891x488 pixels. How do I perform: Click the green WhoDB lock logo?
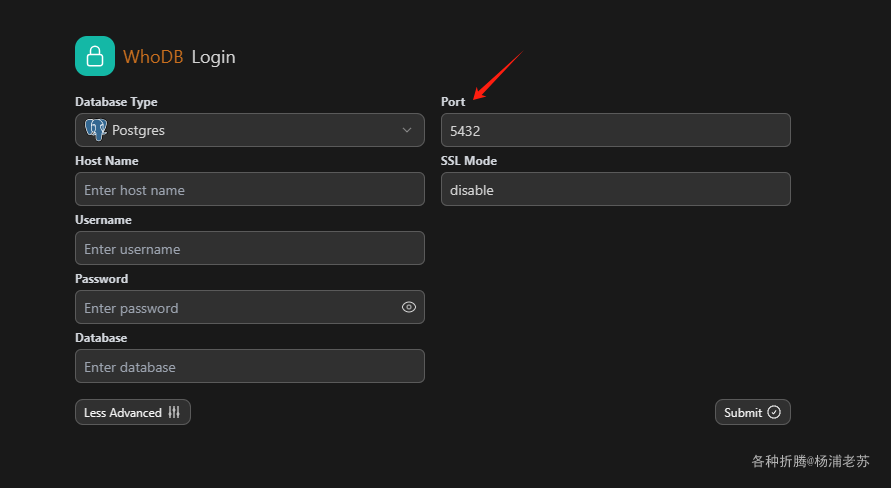[x=95, y=56]
